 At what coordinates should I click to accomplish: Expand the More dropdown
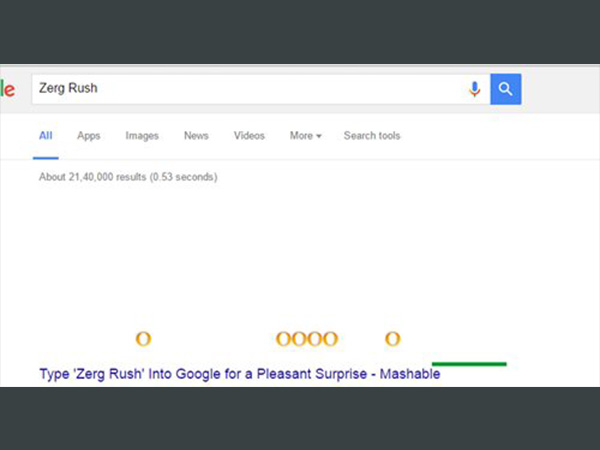coord(305,135)
